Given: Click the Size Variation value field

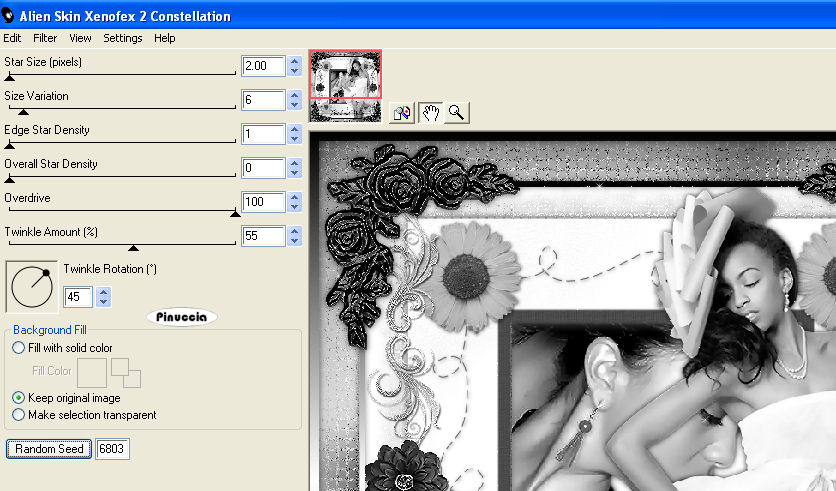Looking at the screenshot, I should 263,100.
